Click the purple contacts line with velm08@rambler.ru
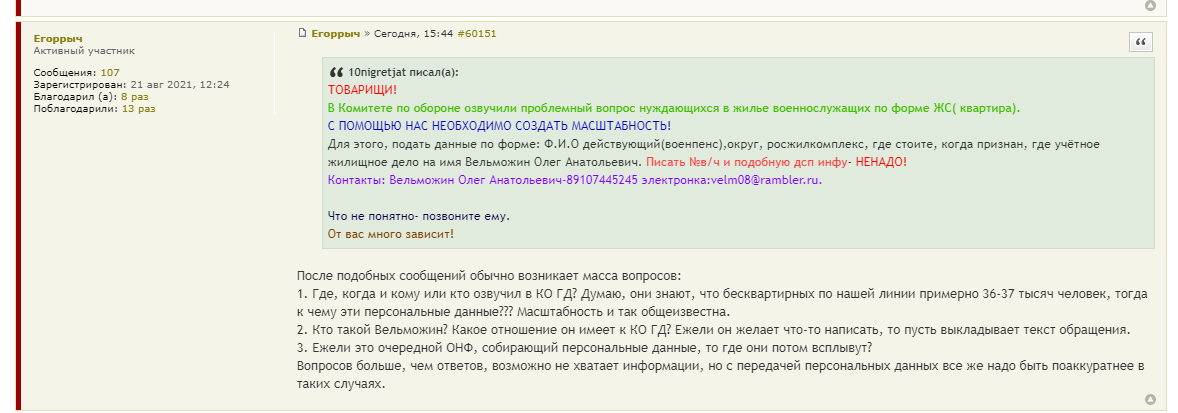This screenshot has height=413, width=1178. [x=575, y=179]
